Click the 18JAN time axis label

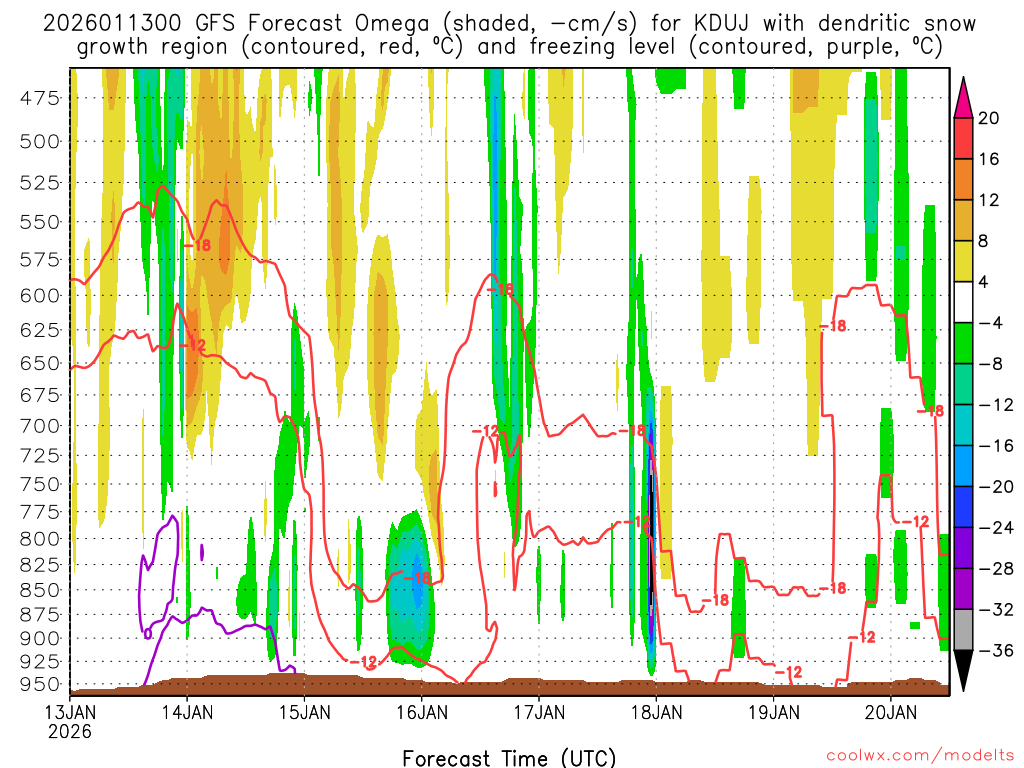[x=656, y=713]
